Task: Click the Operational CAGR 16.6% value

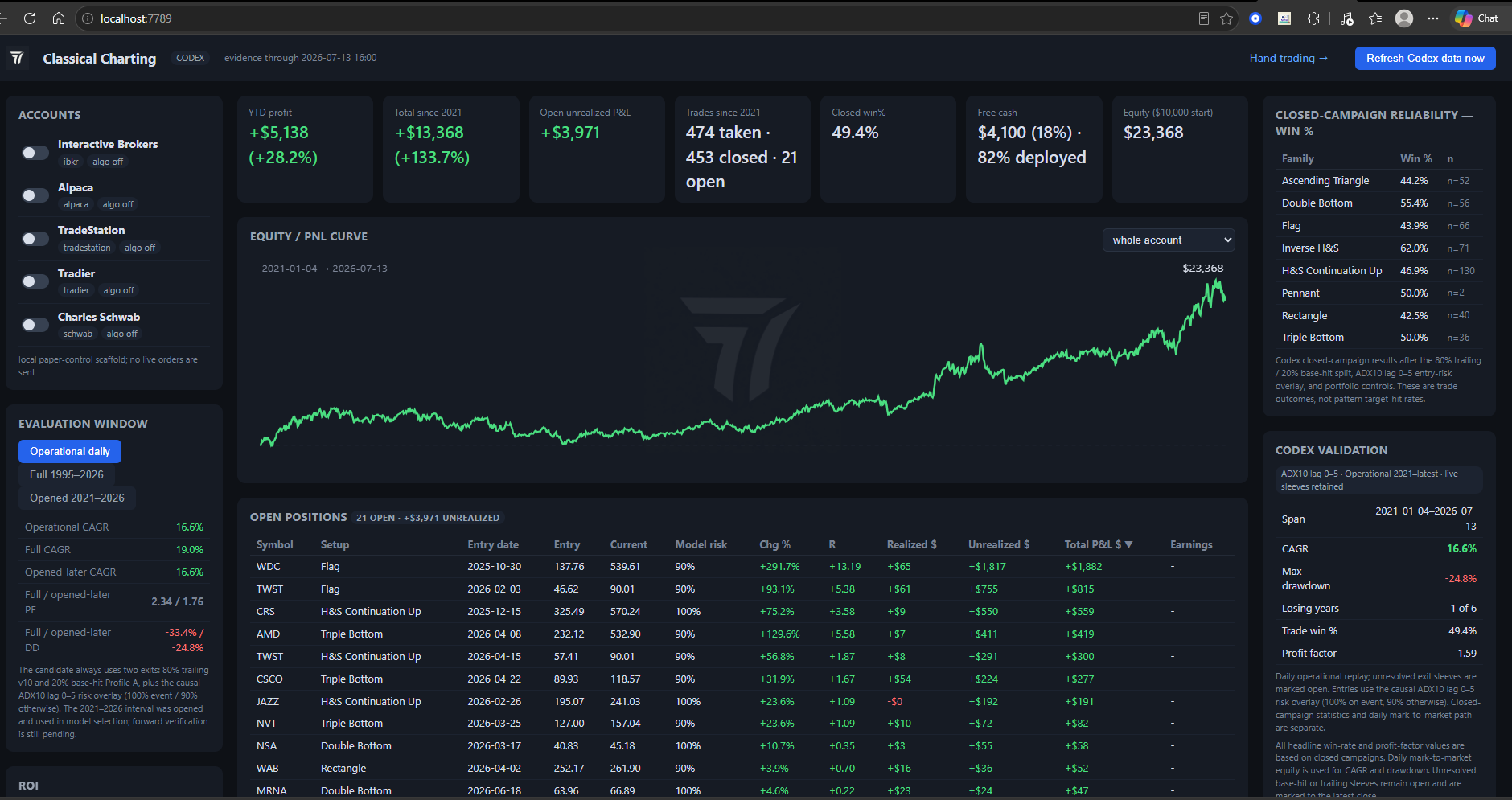Action: [x=190, y=527]
